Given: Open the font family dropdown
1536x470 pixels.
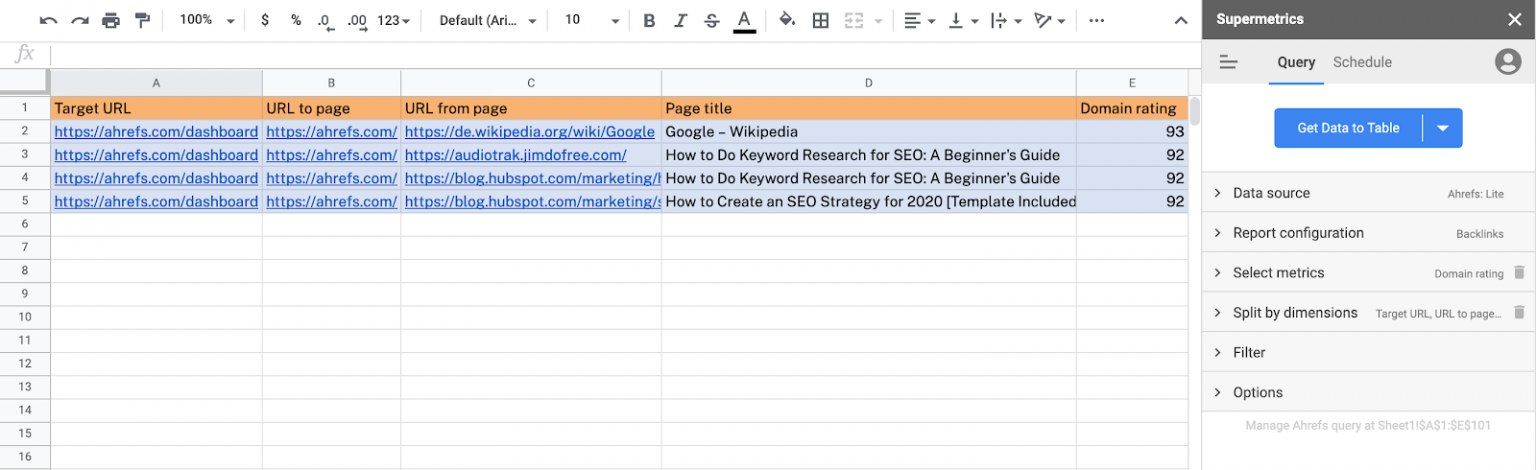Looking at the screenshot, I should click(488, 20).
